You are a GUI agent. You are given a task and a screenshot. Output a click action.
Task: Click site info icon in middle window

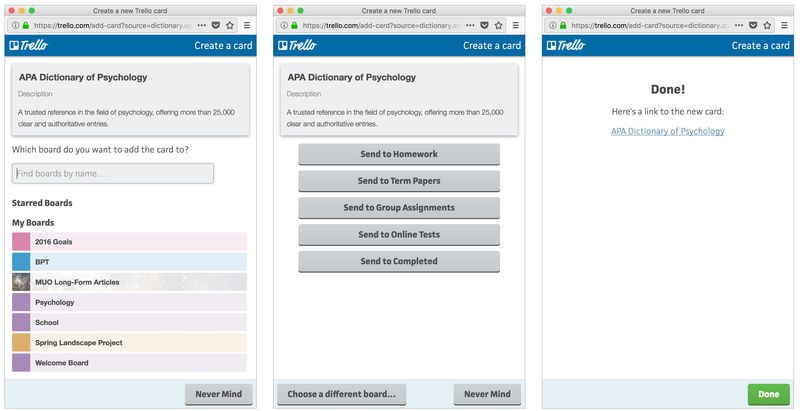coord(284,25)
